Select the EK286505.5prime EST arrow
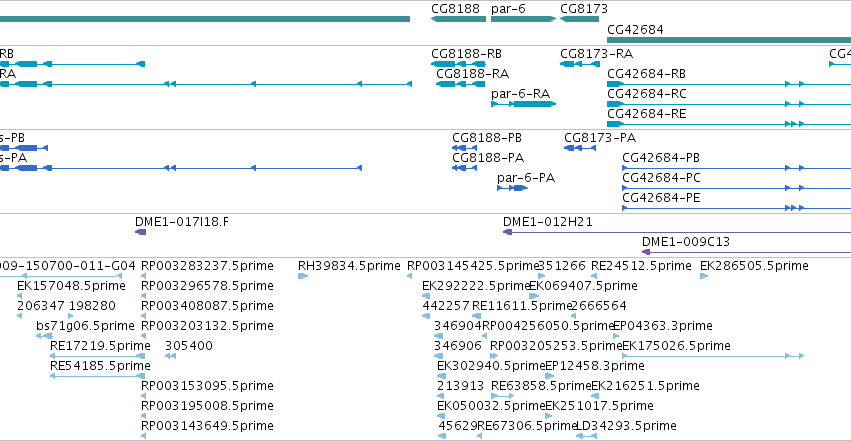This screenshot has width=851, height=441. tap(704, 276)
